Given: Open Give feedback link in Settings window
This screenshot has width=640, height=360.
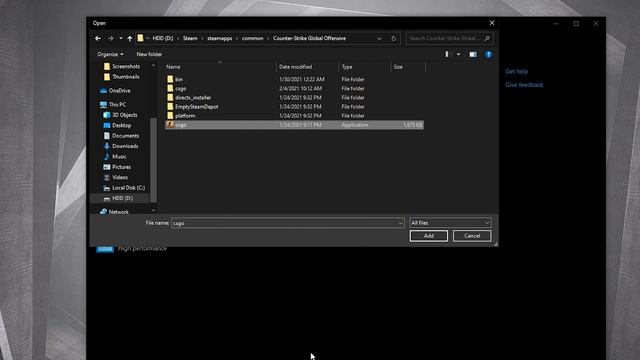Looking at the screenshot, I should pos(524,85).
